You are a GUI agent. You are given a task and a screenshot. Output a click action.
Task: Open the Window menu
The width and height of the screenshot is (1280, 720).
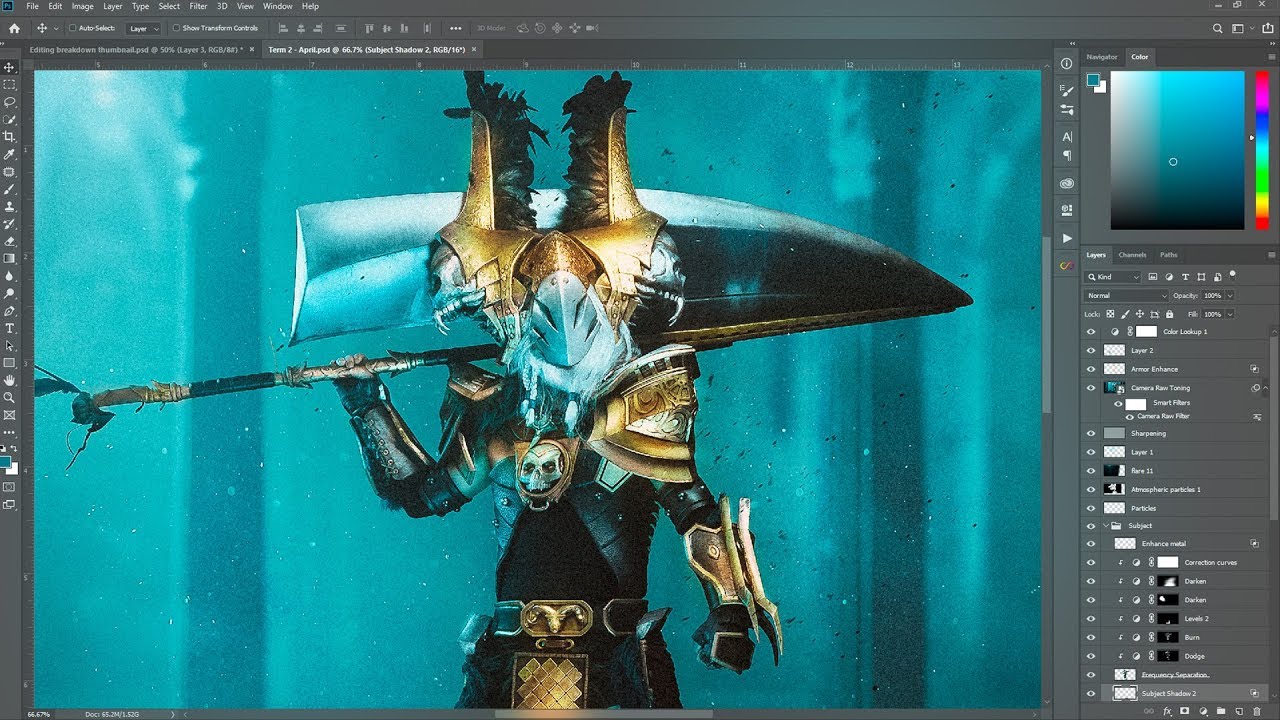[278, 6]
